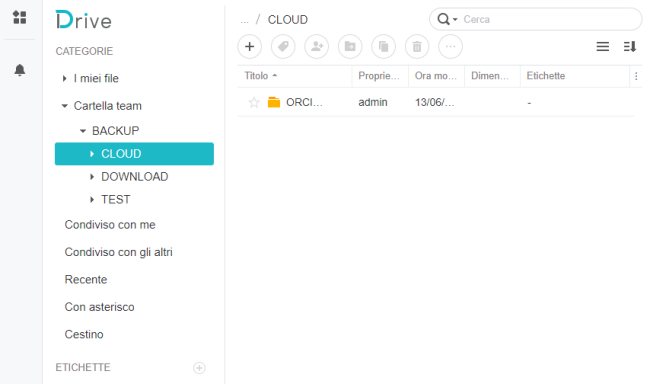This screenshot has height=384, width=650.
Task: Open the Cestino trash category
Action: point(84,334)
